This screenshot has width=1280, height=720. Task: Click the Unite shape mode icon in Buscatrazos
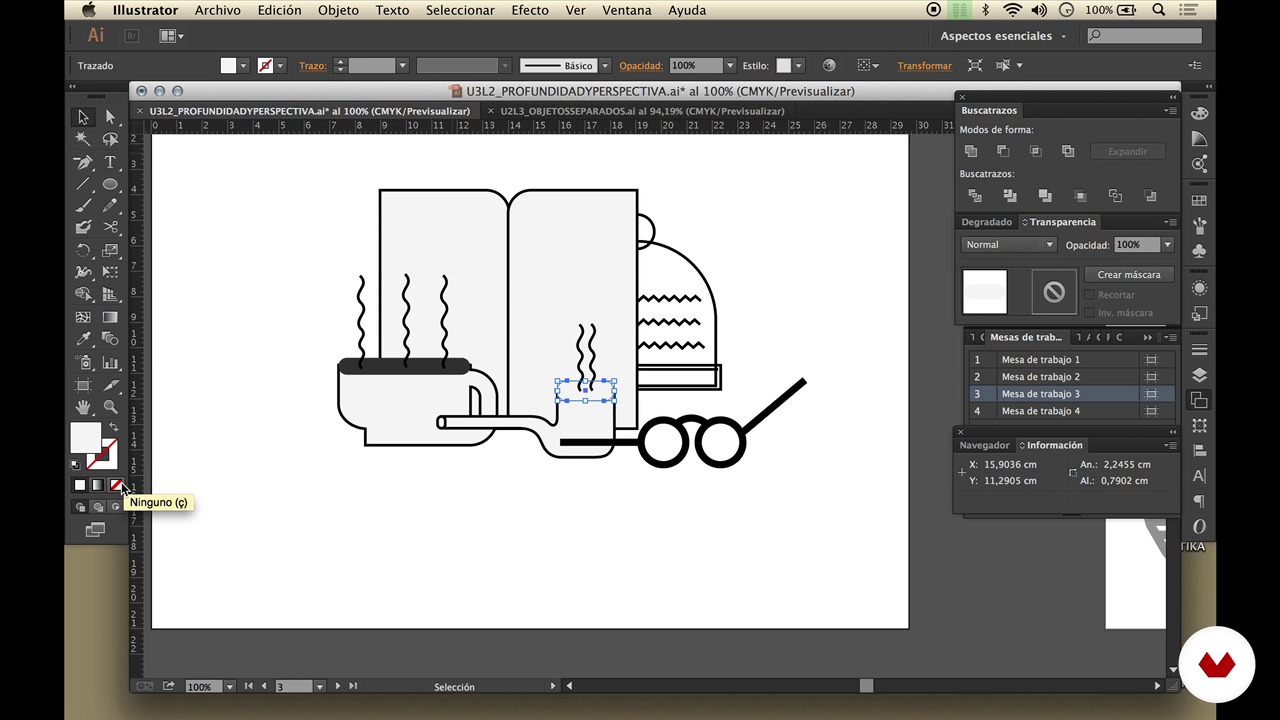pos(971,151)
